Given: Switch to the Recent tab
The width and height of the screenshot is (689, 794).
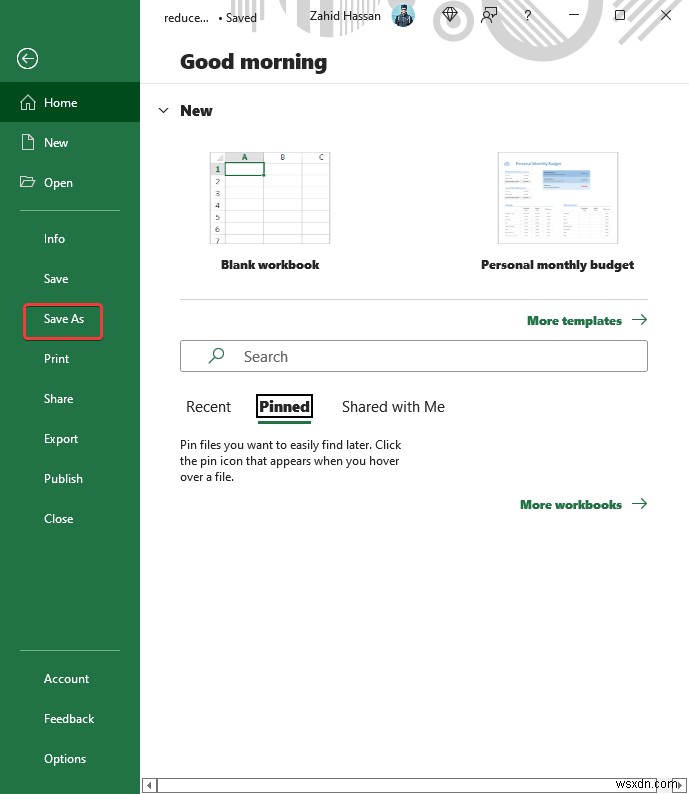Looking at the screenshot, I should point(208,407).
